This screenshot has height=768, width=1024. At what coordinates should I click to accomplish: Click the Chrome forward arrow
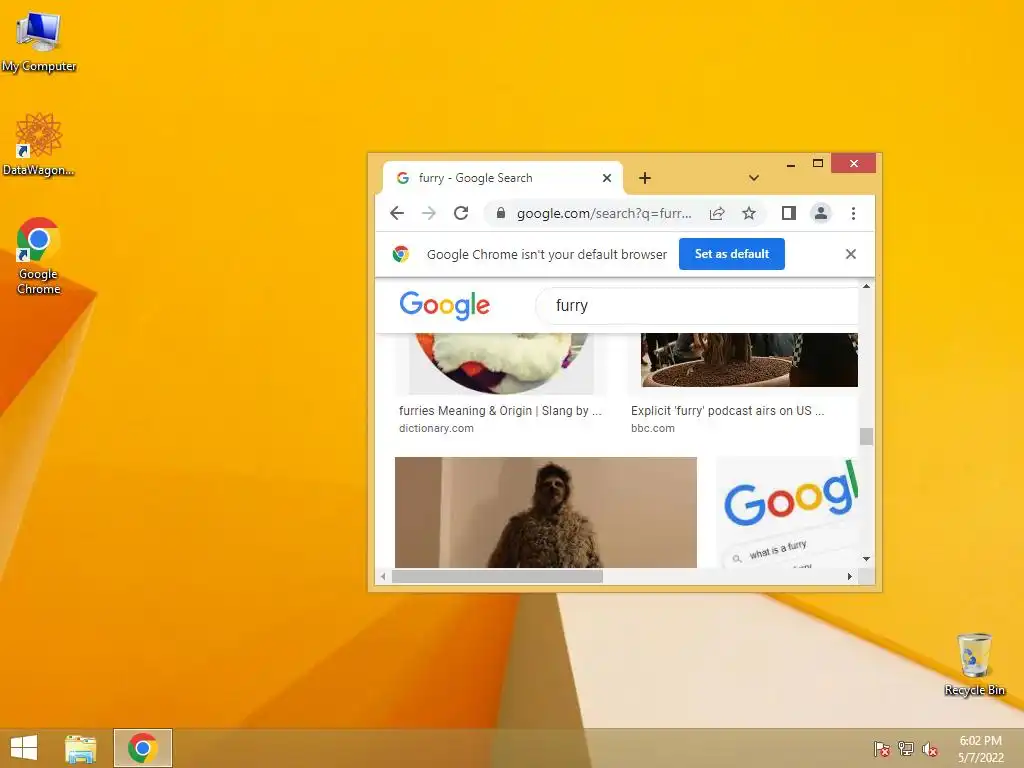tap(428, 214)
